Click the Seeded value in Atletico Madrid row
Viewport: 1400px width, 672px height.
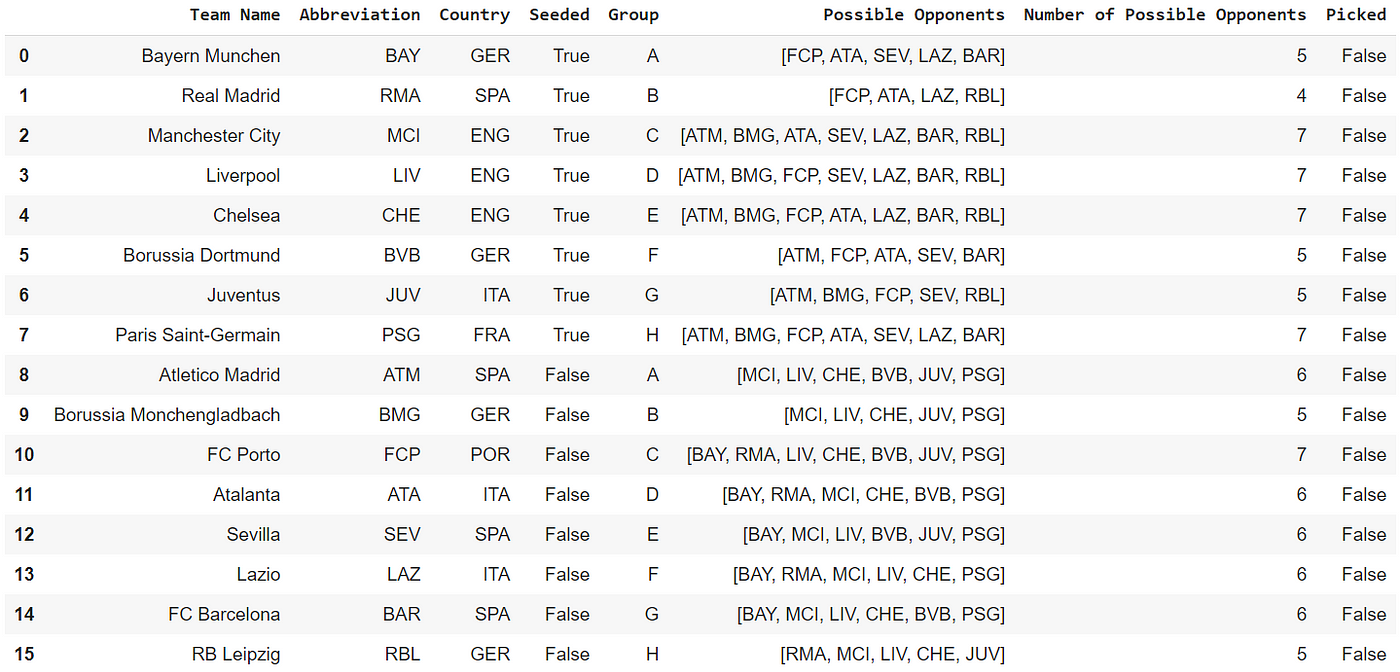pos(567,376)
